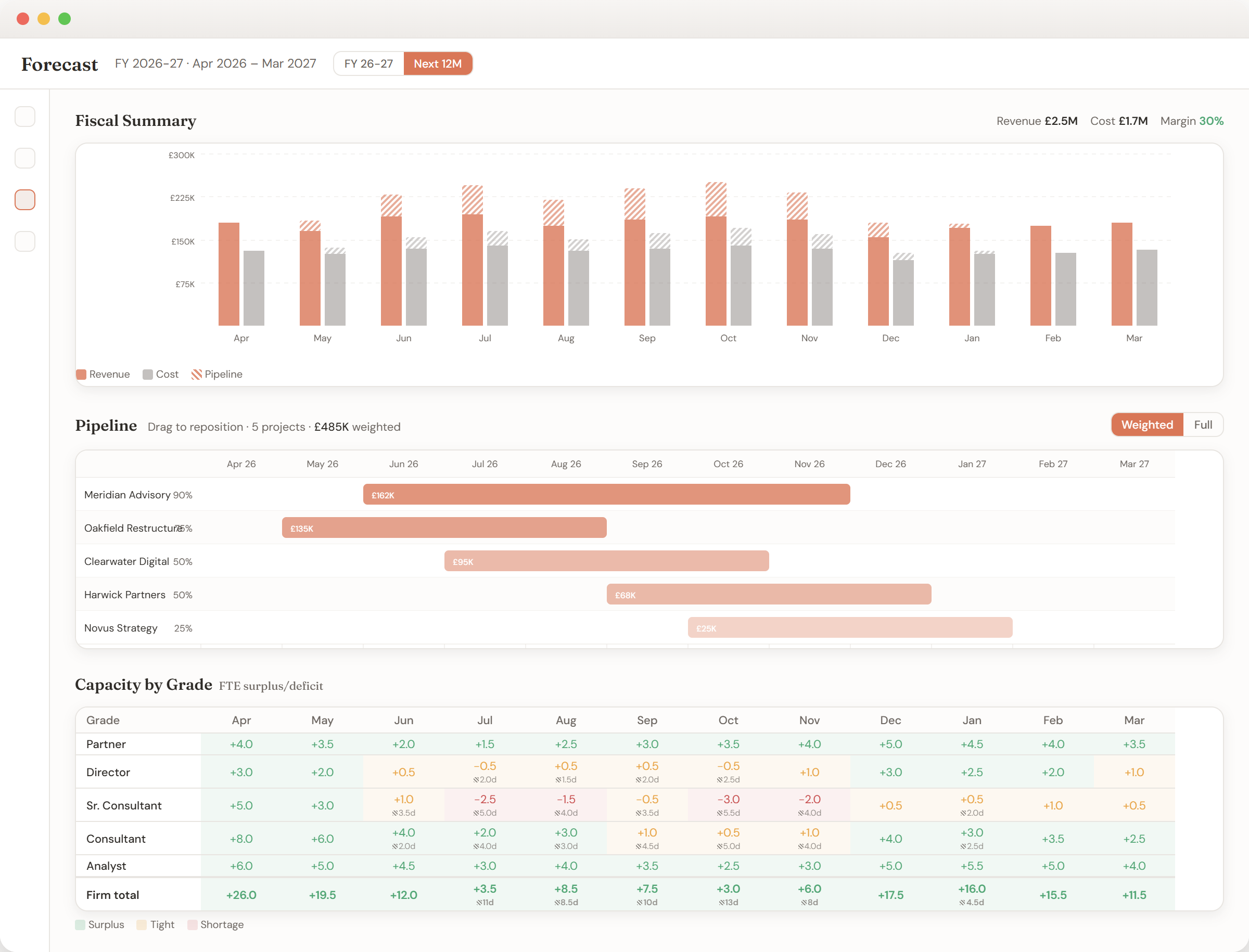Click the Shortage legend chip
1249x952 pixels.
click(193, 924)
